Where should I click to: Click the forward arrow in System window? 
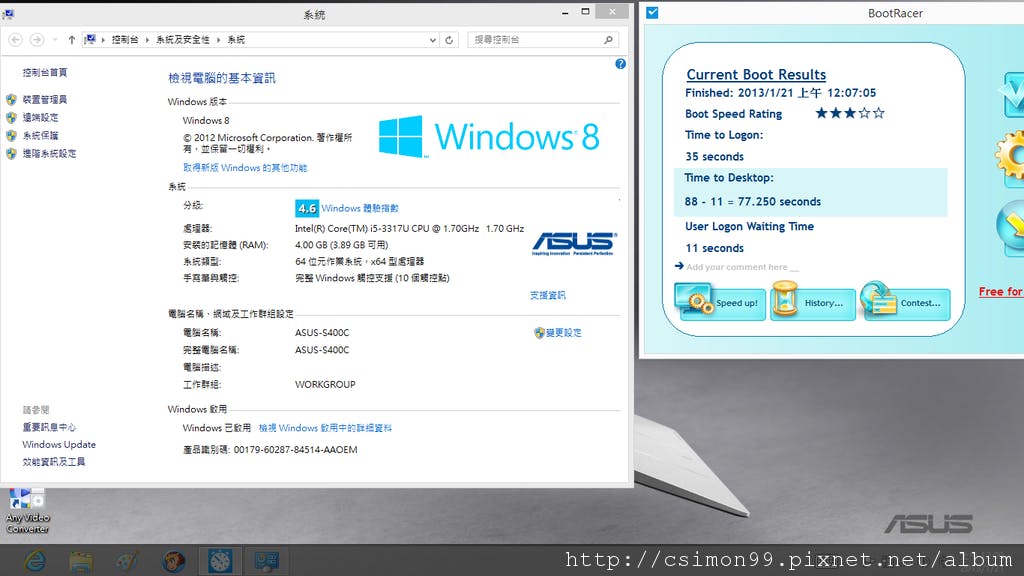37,40
